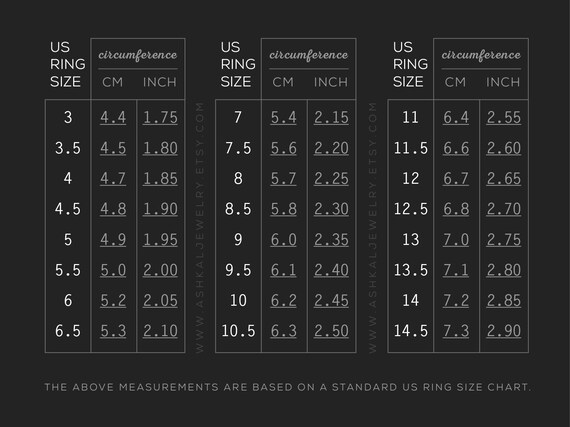The height and width of the screenshot is (427, 570).
Task: Click the 2.50 inch value for size 10.5
Action: click(331, 331)
